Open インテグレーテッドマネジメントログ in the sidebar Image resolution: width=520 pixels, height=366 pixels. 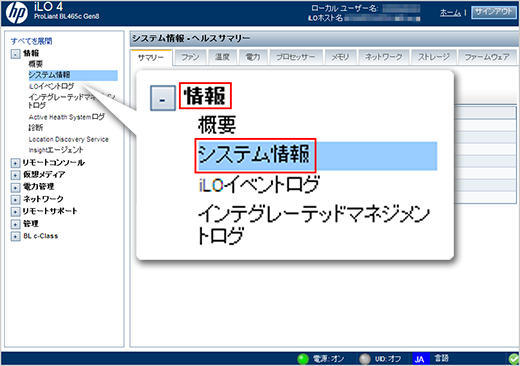(72, 101)
